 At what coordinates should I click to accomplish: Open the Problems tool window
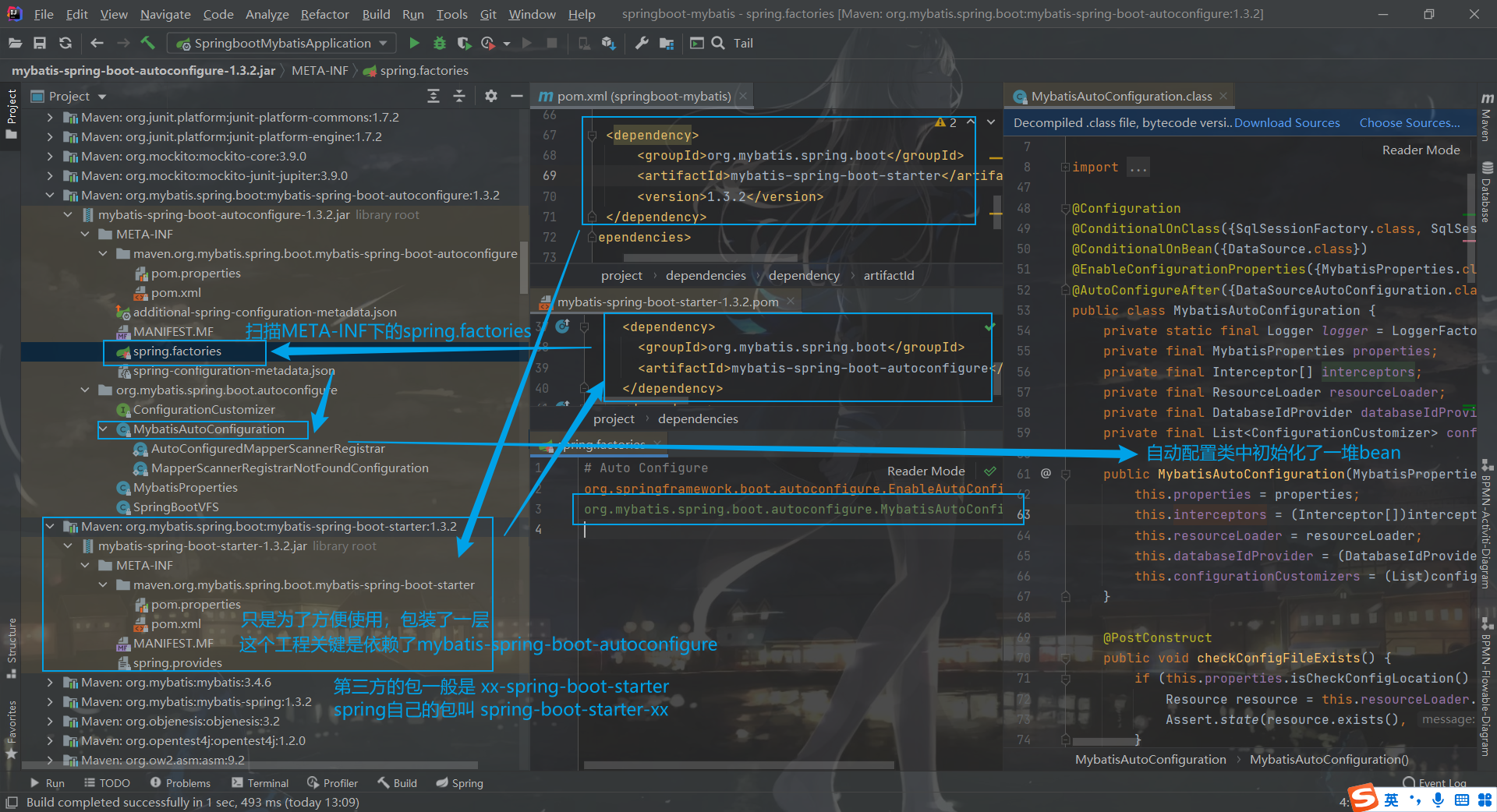point(180,783)
